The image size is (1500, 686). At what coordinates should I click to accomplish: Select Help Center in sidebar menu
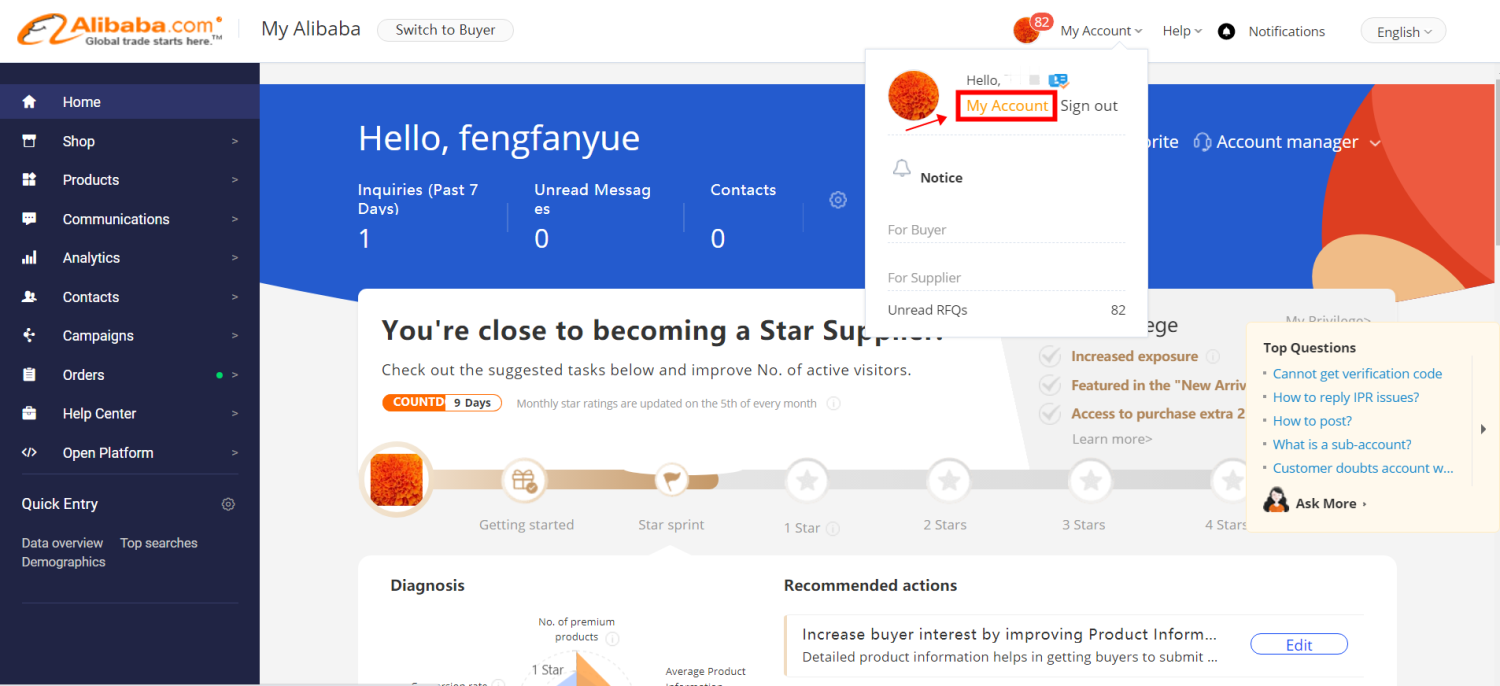click(130, 413)
